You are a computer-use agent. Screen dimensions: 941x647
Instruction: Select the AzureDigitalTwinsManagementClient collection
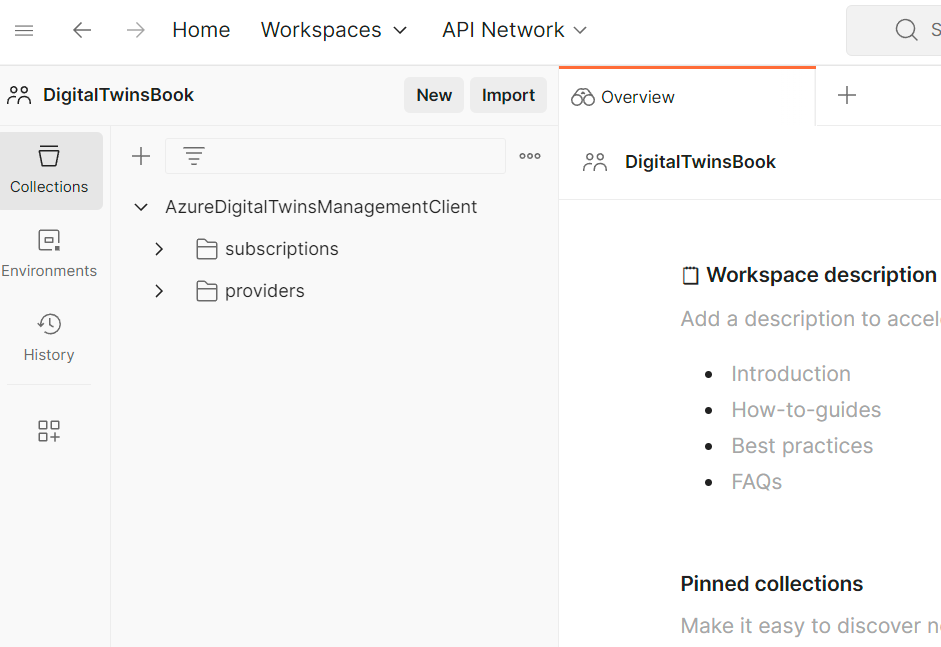[x=321, y=206]
